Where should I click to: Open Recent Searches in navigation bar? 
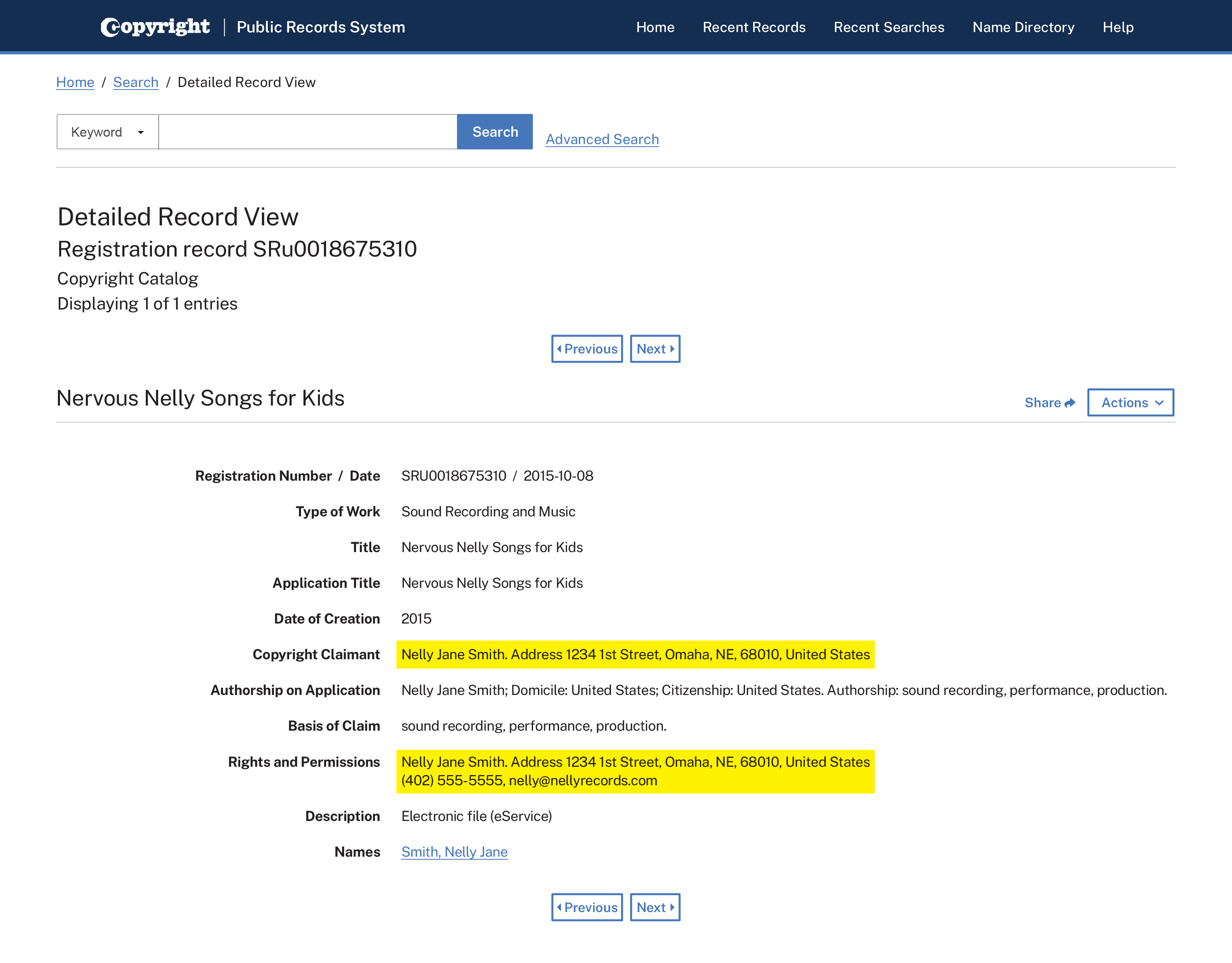[888, 27]
